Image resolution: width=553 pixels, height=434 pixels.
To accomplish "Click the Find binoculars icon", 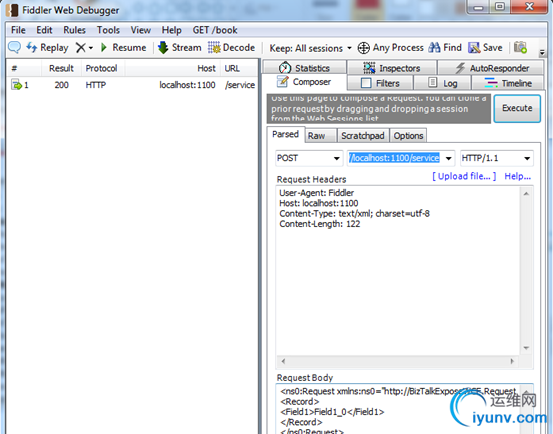I will [x=434, y=48].
